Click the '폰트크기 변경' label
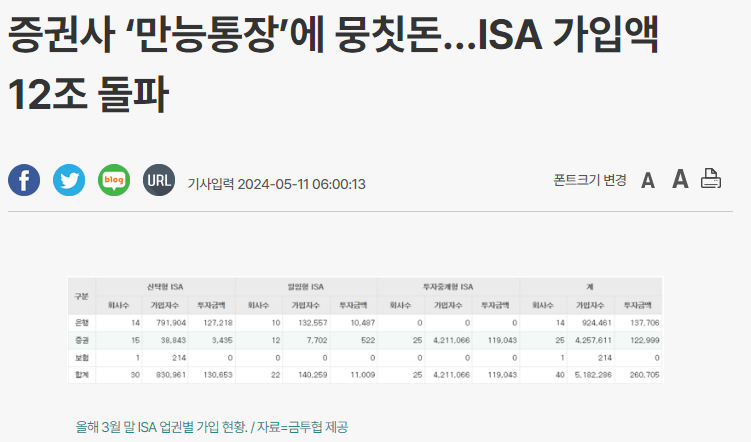The image size is (751, 442). 590,180
